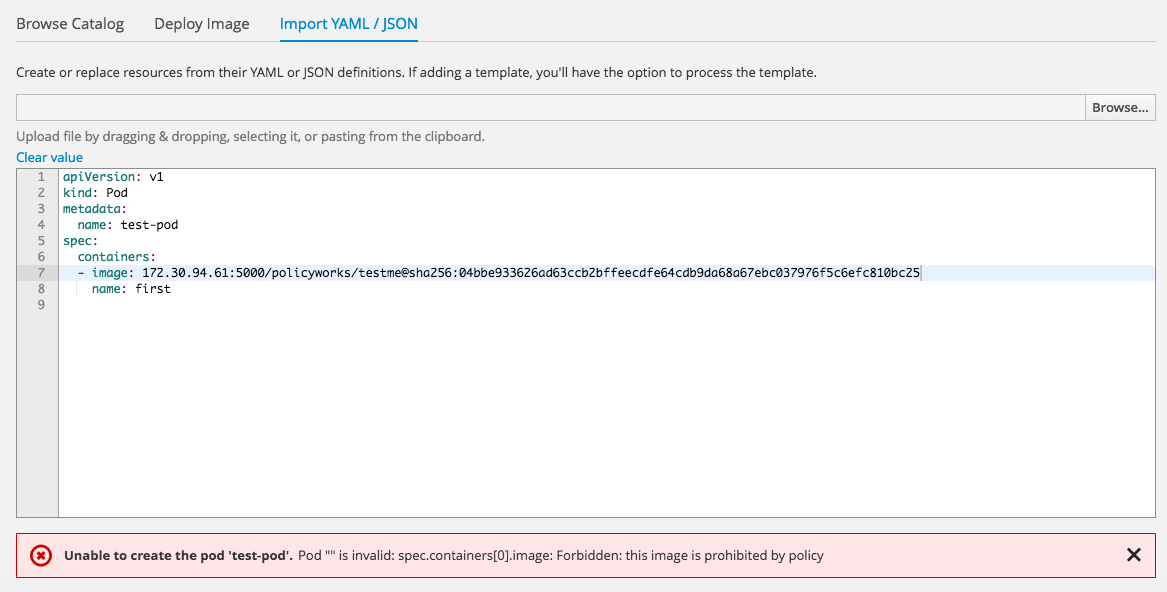Click line number 7 in gutter
Screen dimensions: 1167x592
(42, 273)
